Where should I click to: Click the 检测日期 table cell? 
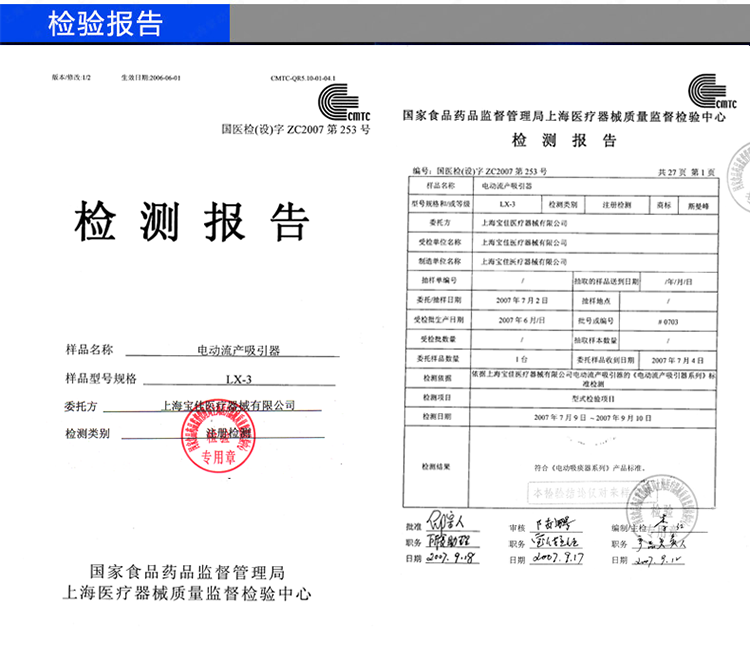(x=437, y=417)
